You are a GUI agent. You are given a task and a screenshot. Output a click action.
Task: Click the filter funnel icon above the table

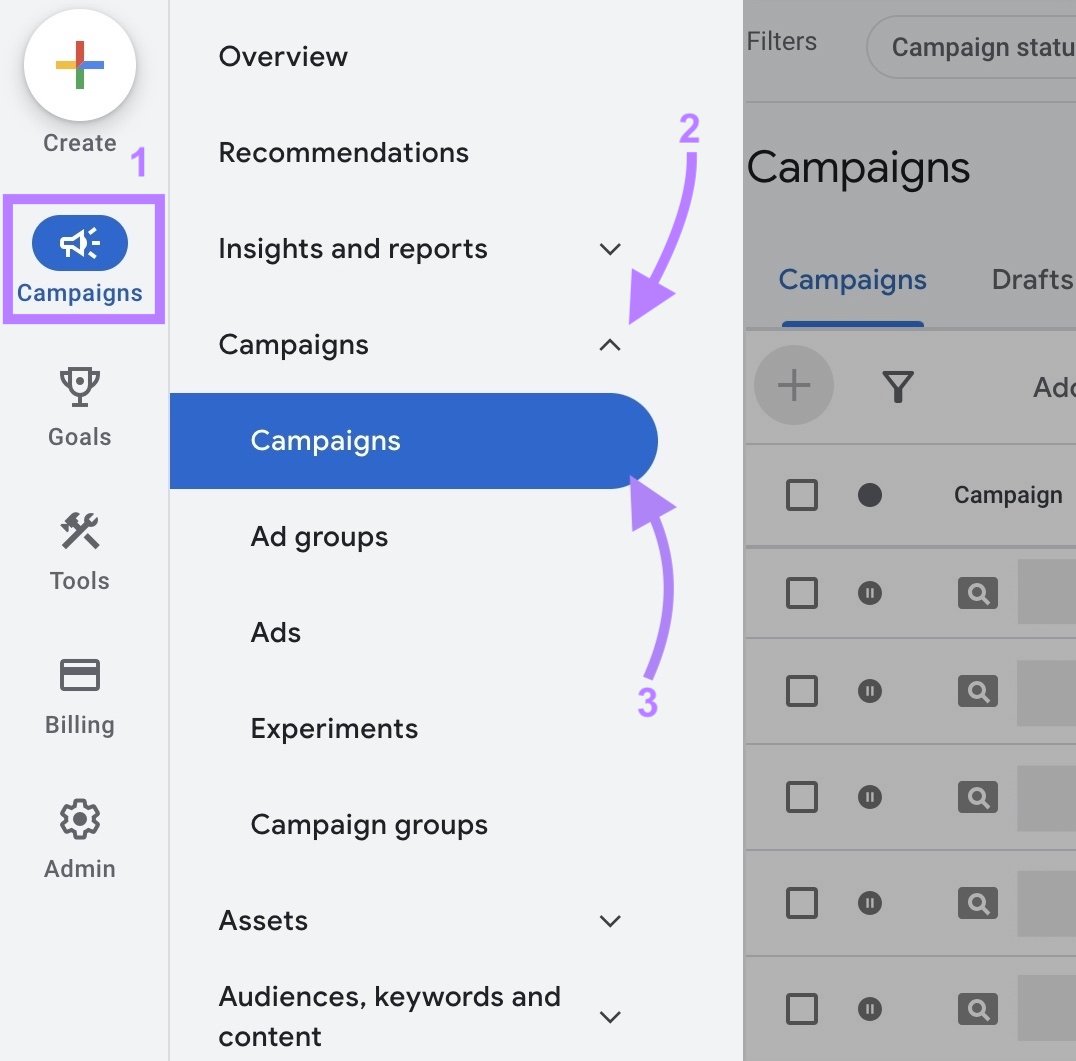897,386
